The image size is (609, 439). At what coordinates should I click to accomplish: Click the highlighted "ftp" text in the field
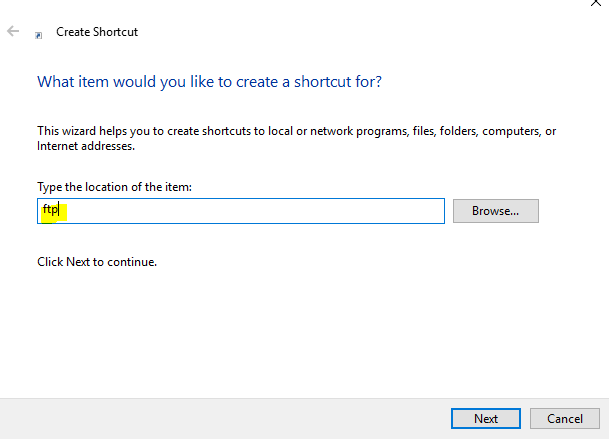pyautogui.click(x=51, y=211)
